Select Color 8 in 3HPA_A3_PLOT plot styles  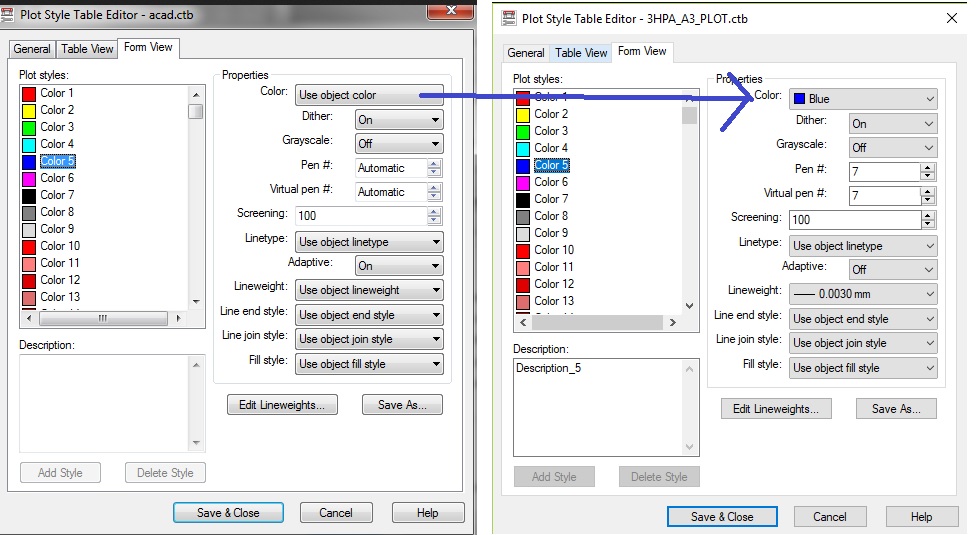[x=551, y=216]
